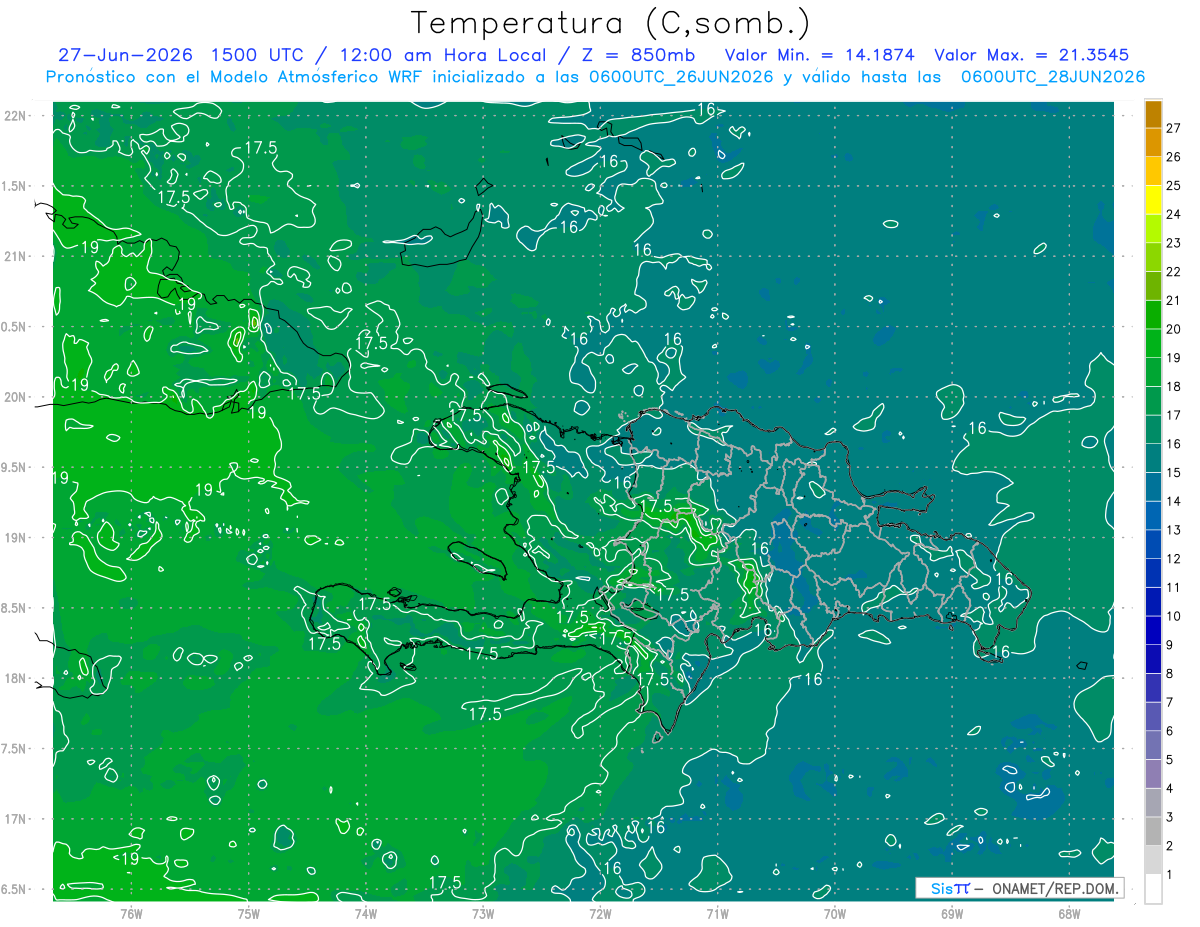1200x927 pixels.
Task: Click the 75W longitude axis label
Action: [249, 914]
